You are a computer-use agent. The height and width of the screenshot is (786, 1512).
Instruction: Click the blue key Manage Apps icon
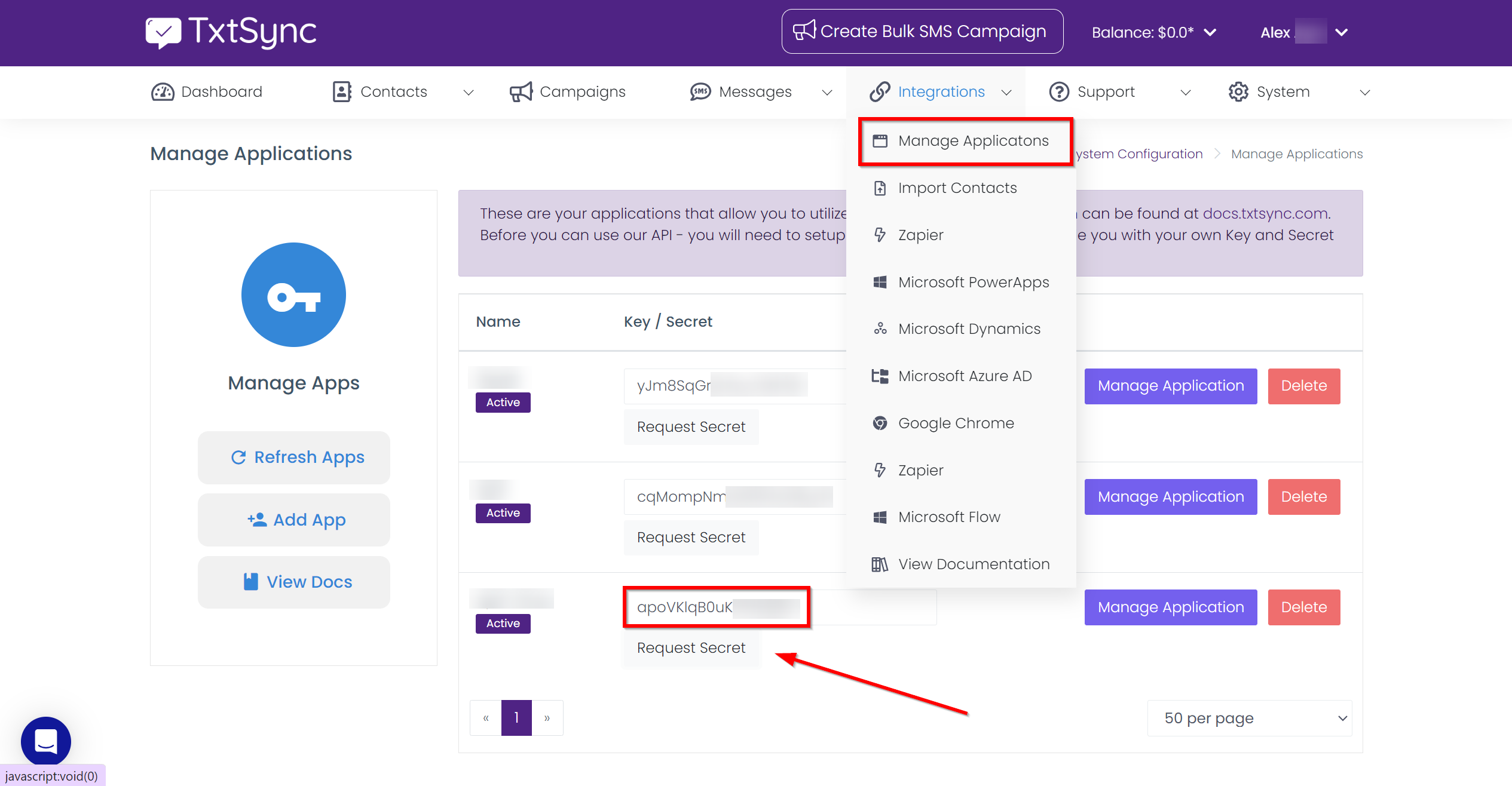(293, 295)
